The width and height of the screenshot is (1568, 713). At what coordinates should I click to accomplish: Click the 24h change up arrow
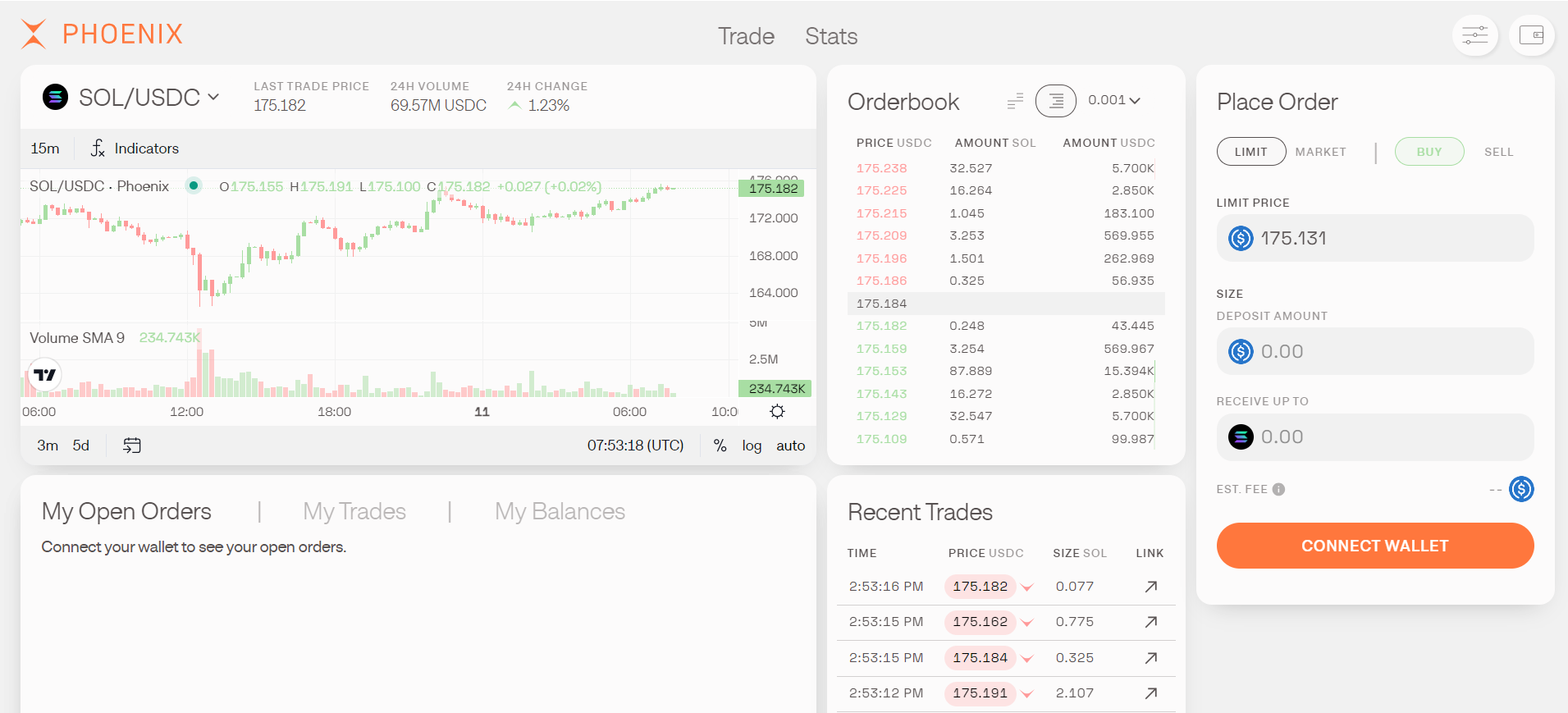515,105
